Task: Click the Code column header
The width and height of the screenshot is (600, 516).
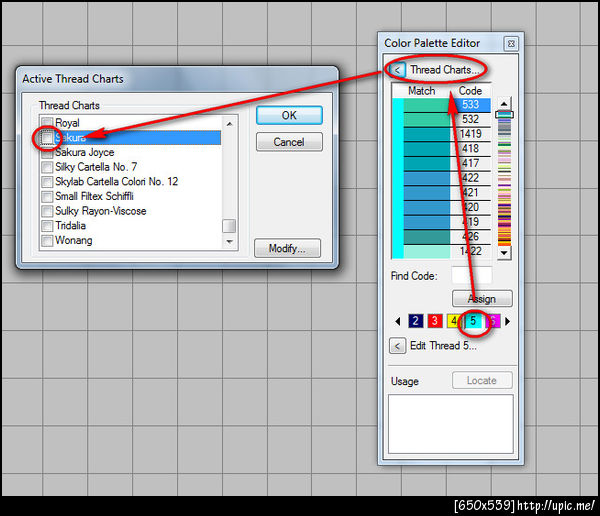Action: coord(470,91)
